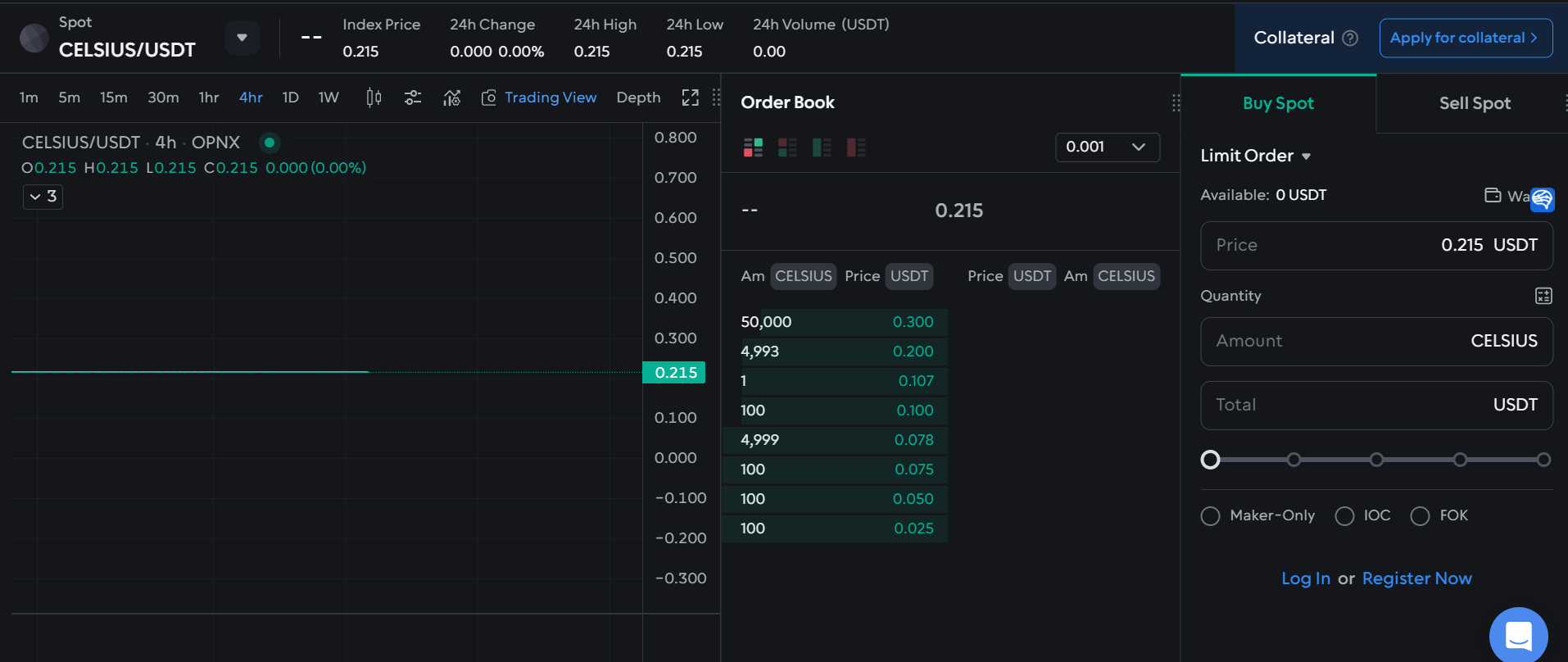Switch to the Sell Spot tab

pyautogui.click(x=1474, y=103)
